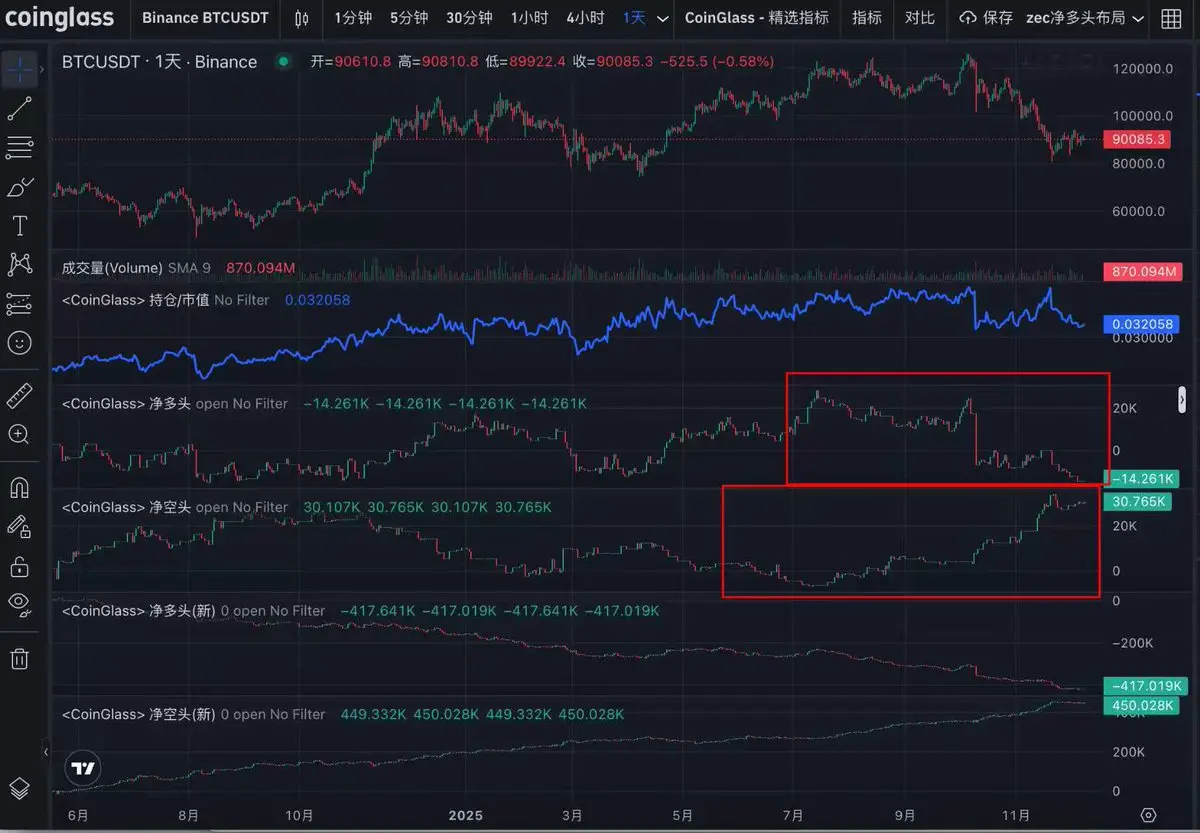Expand the timeframe dropdown arrow

662,18
